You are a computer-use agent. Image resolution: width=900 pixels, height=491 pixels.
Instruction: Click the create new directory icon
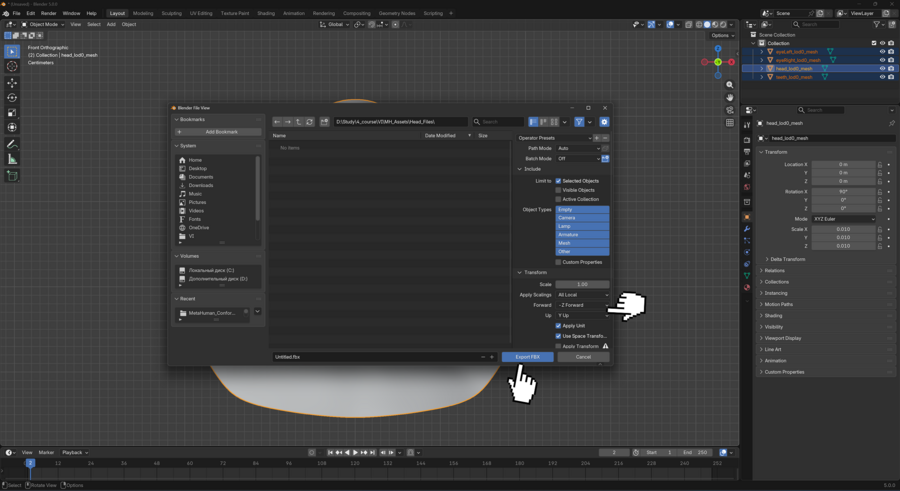(325, 122)
